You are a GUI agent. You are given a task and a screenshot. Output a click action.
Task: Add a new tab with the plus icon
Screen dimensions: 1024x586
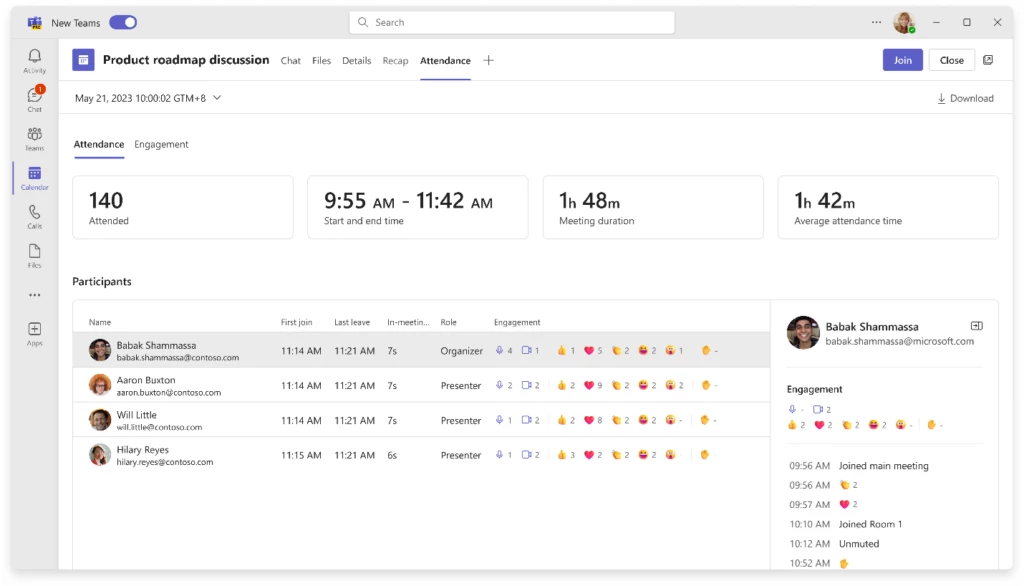(x=488, y=60)
